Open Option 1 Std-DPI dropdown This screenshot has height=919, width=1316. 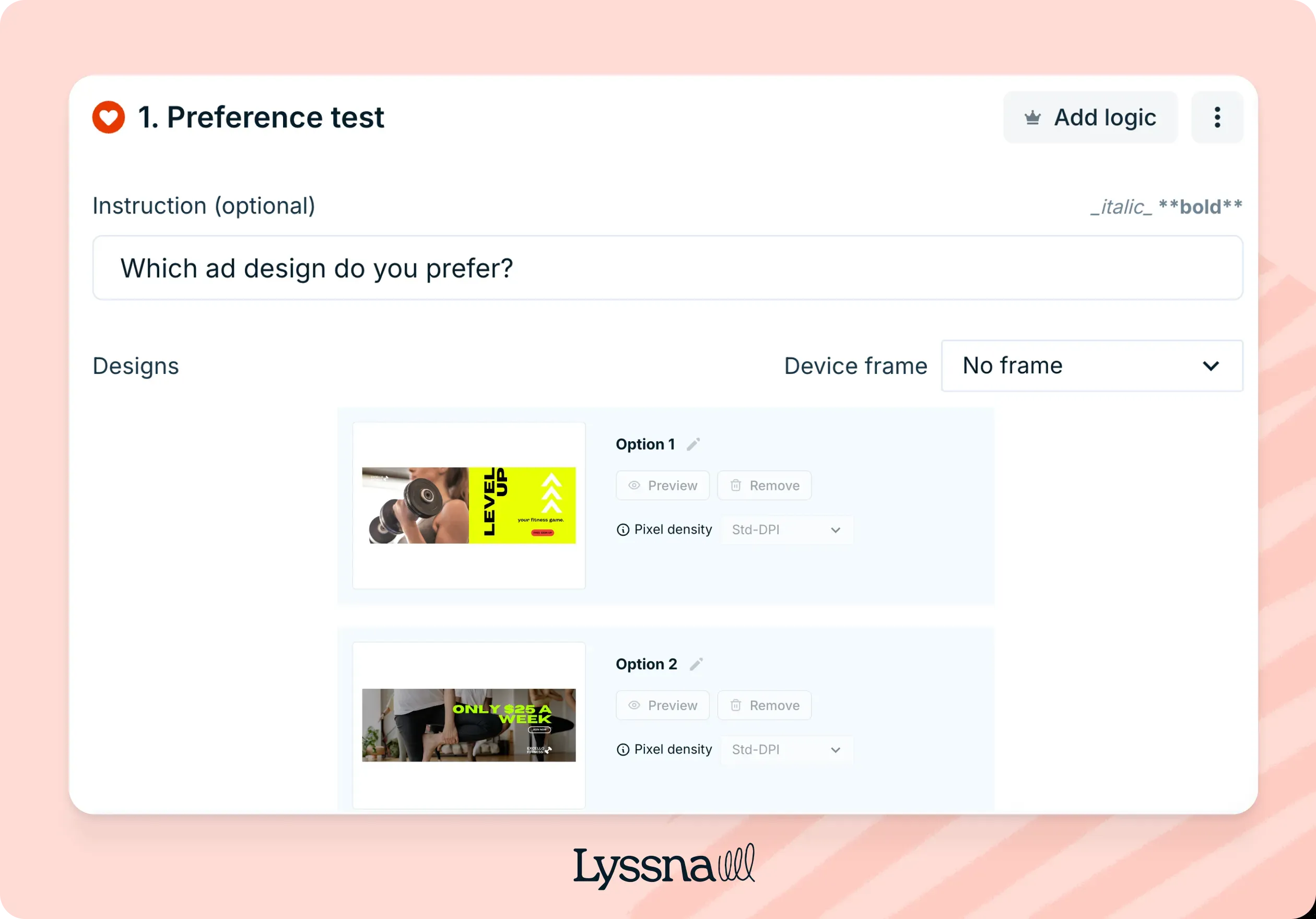(x=787, y=529)
